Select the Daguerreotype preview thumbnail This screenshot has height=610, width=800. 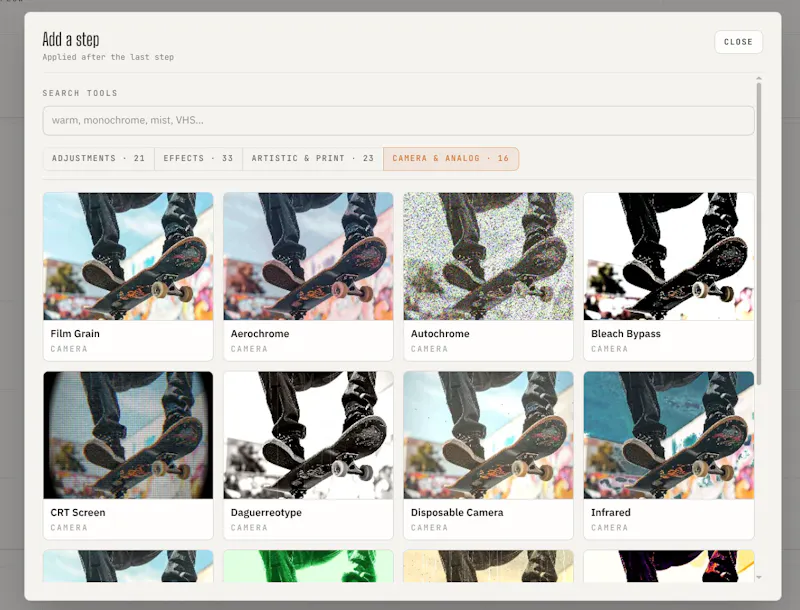[x=308, y=435]
